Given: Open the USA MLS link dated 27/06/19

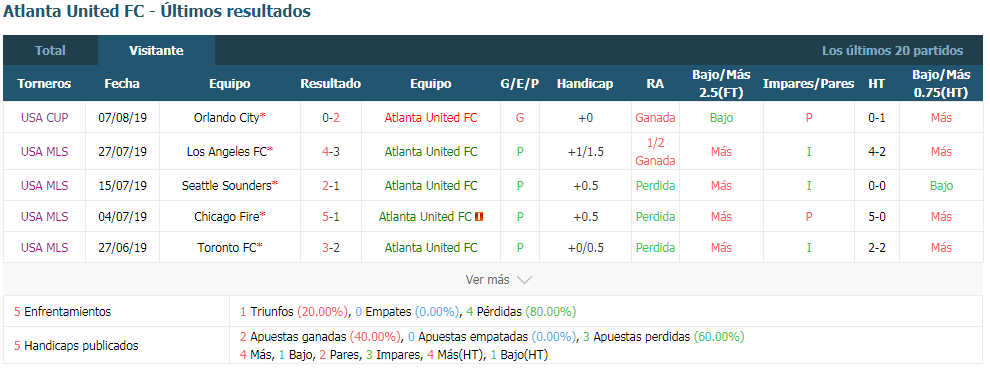Looking at the screenshot, I should [x=44, y=247].
